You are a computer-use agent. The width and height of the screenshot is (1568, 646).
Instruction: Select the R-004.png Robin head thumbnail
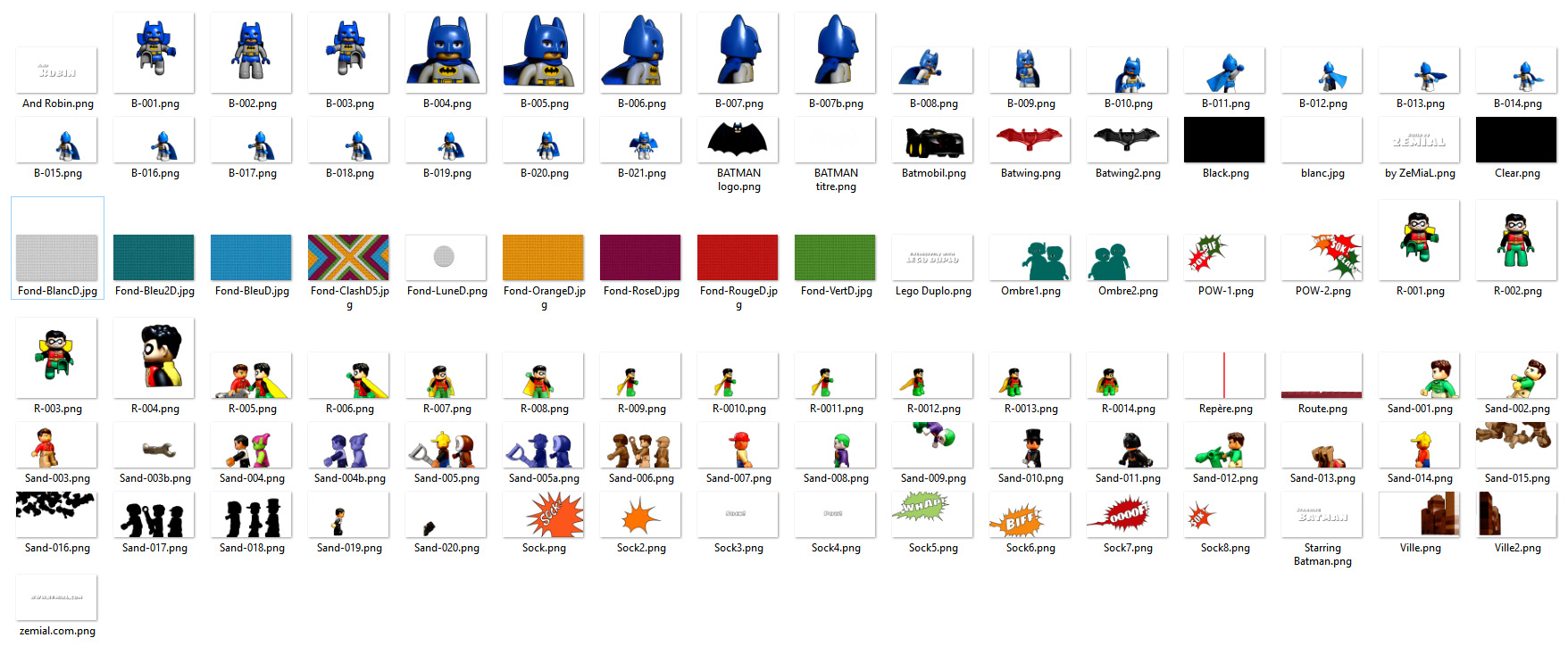point(154,358)
